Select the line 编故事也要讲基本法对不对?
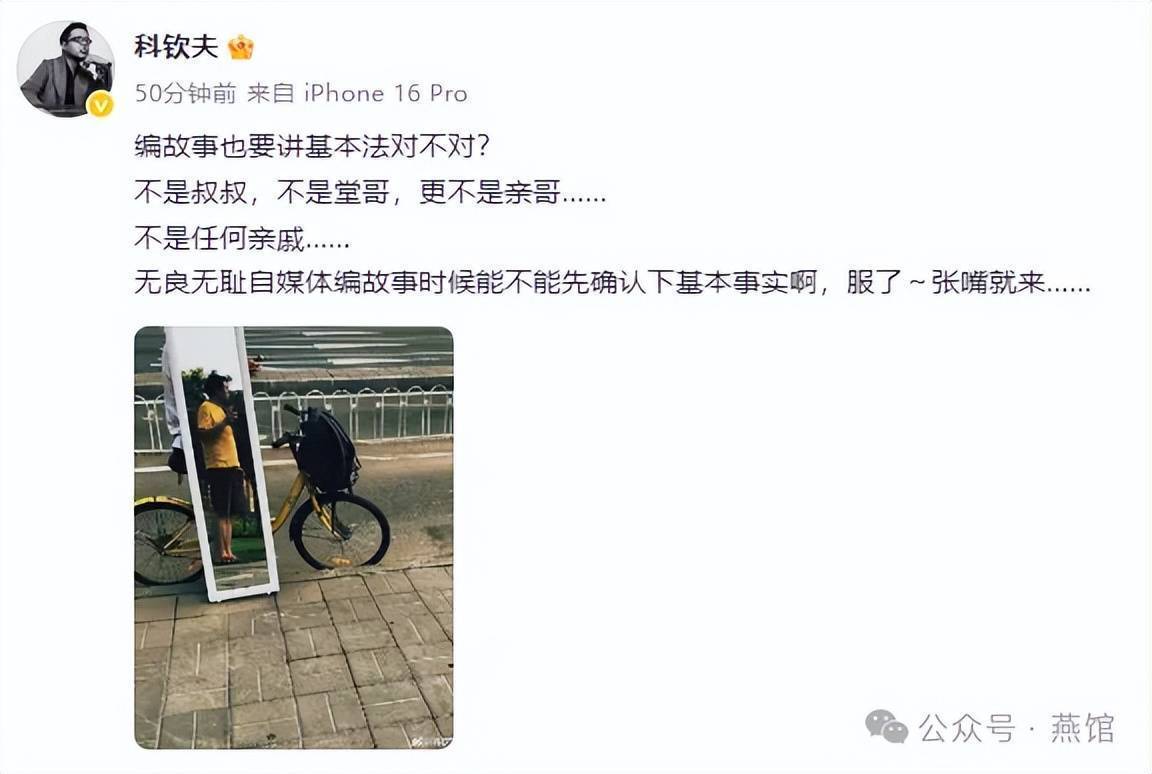1152x774 pixels. click(312, 146)
